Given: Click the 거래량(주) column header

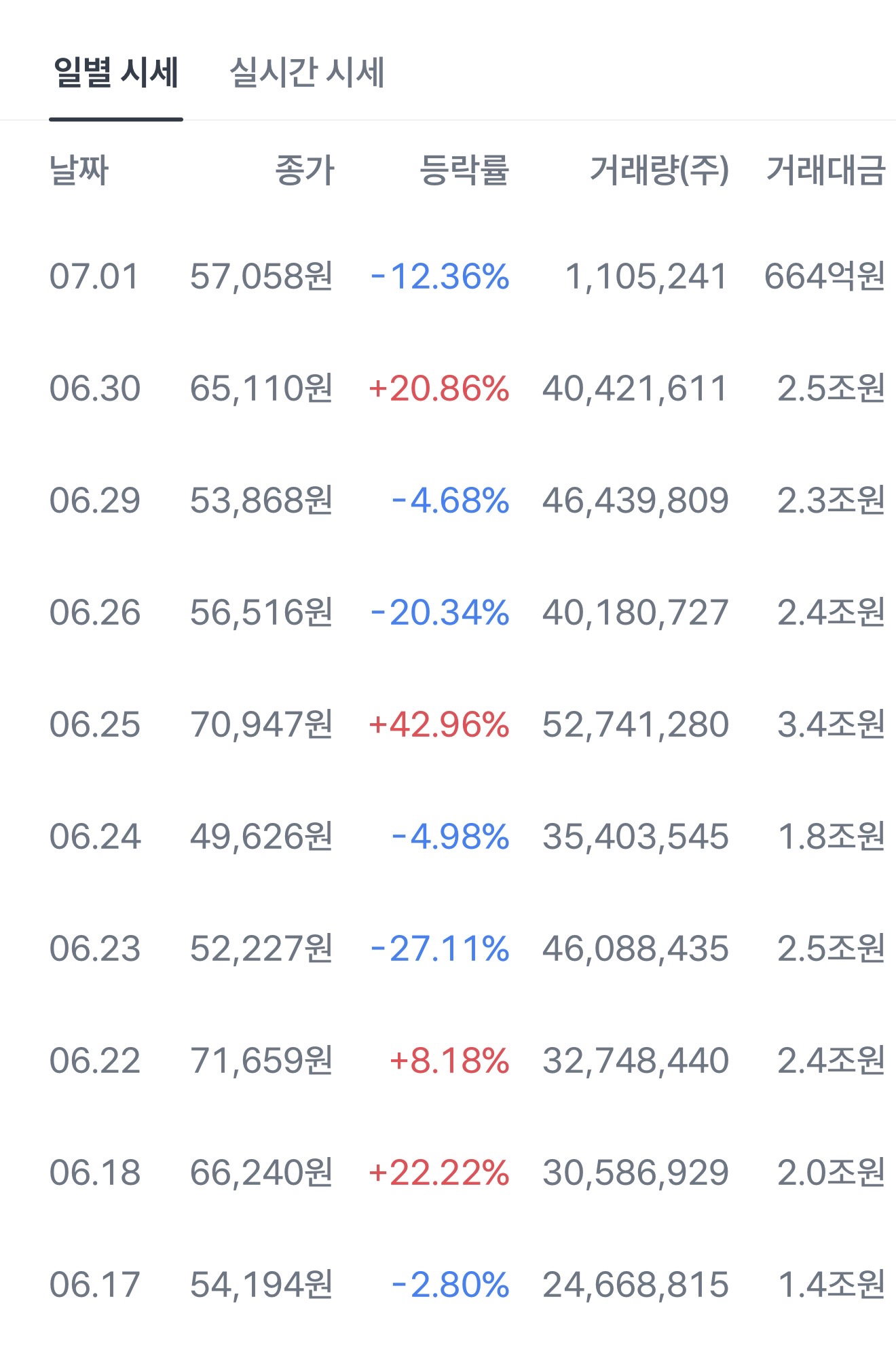Looking at the screenshot, I should tap(659, 170).
